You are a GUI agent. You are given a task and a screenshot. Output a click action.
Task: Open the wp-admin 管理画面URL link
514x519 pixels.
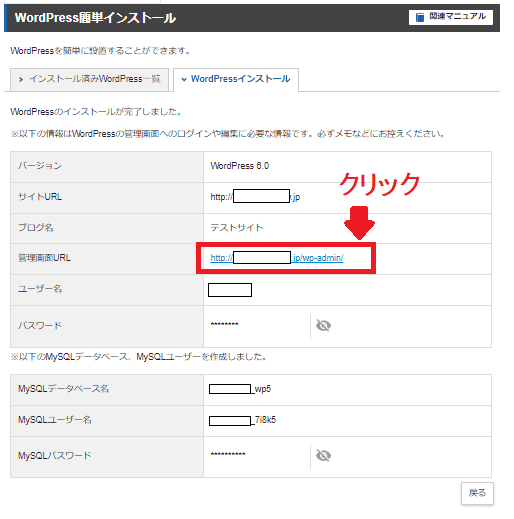[x=277, y=258]
